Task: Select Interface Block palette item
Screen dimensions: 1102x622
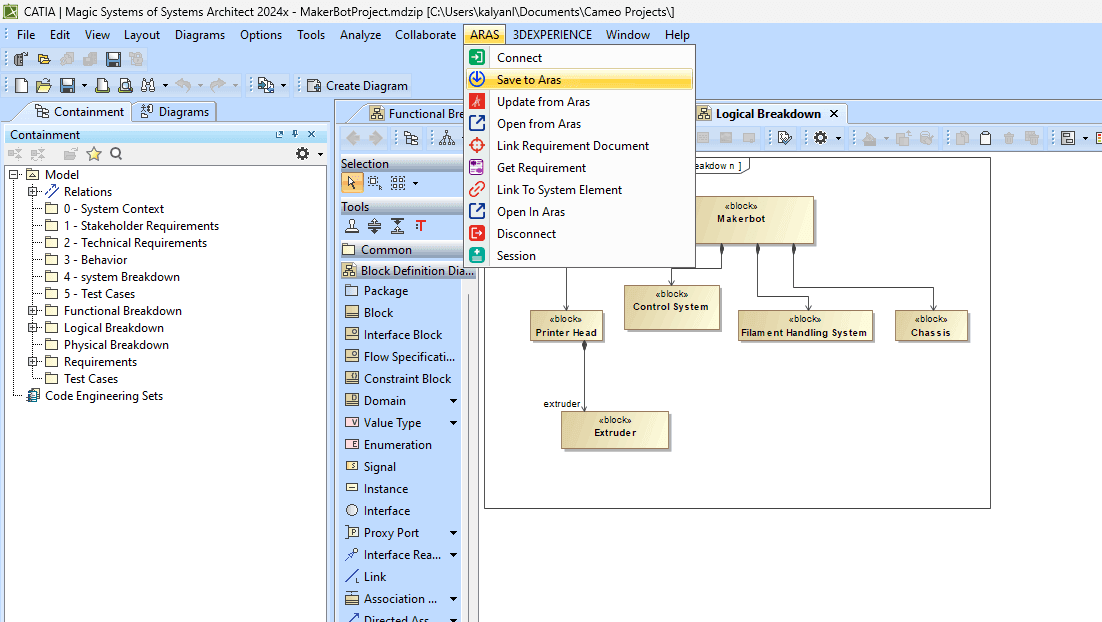Action: pos(401,335)
